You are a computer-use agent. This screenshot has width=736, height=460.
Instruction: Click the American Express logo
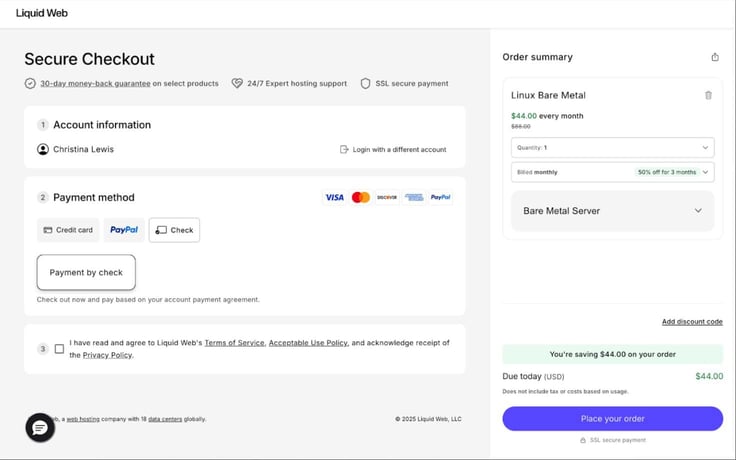point(414,198)
